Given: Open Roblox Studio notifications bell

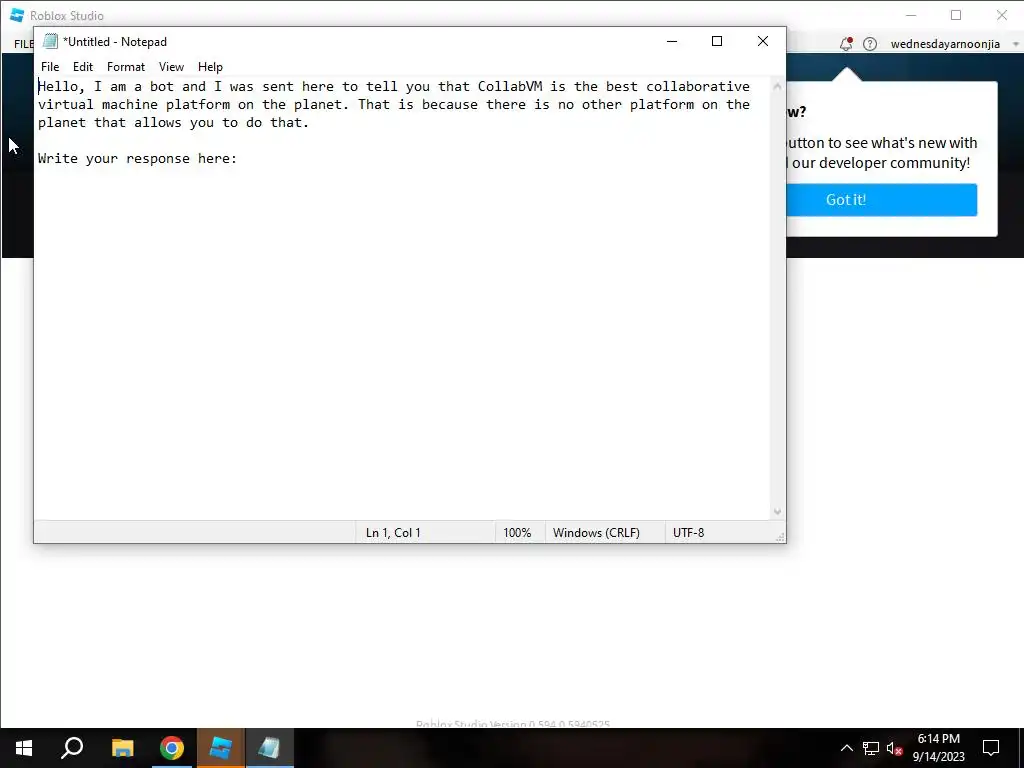Looking at the screenshot, I should (x=846, y=44).
